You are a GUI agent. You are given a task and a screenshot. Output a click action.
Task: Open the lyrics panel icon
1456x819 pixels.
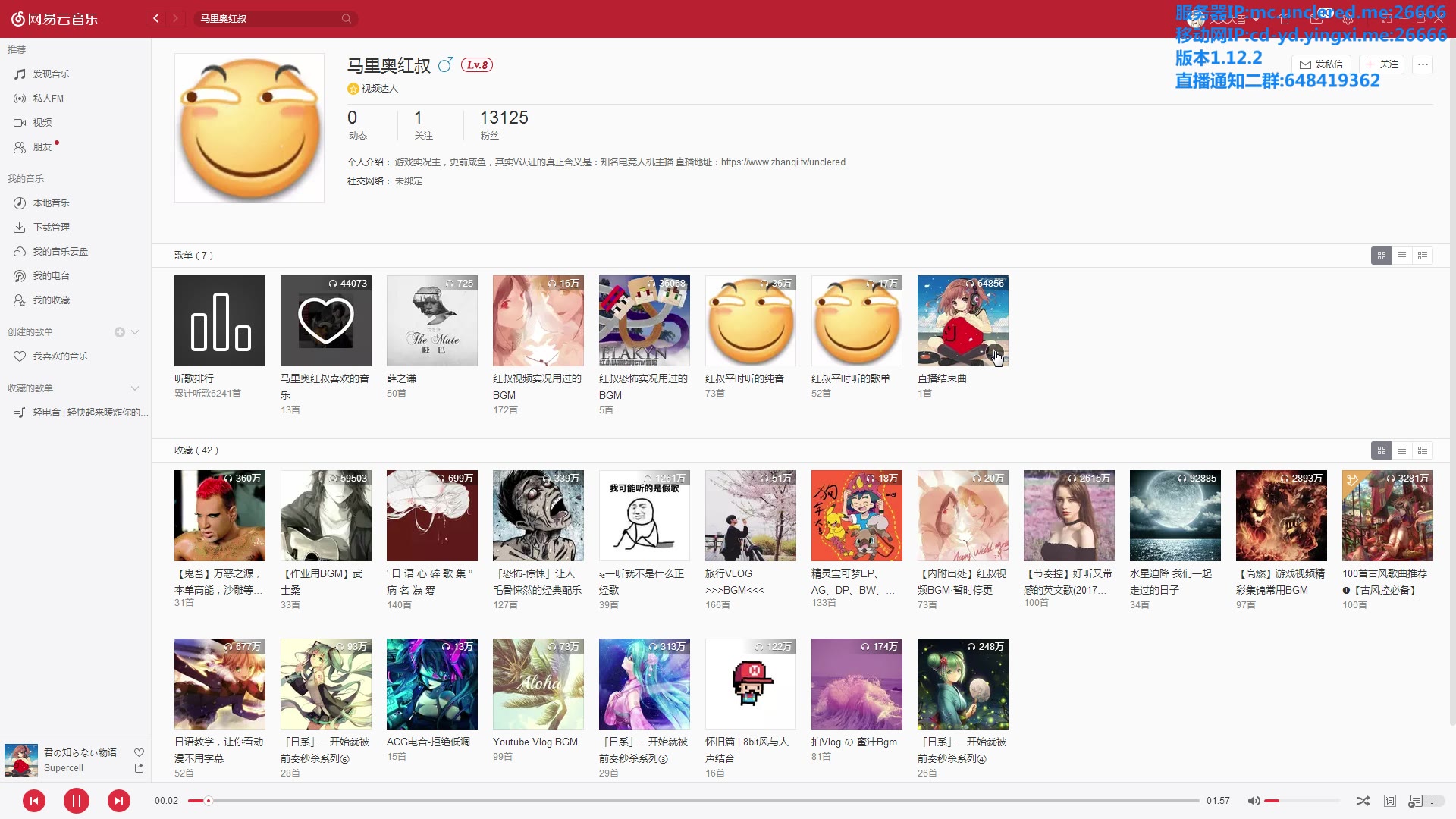click(x=1390, y=801)
